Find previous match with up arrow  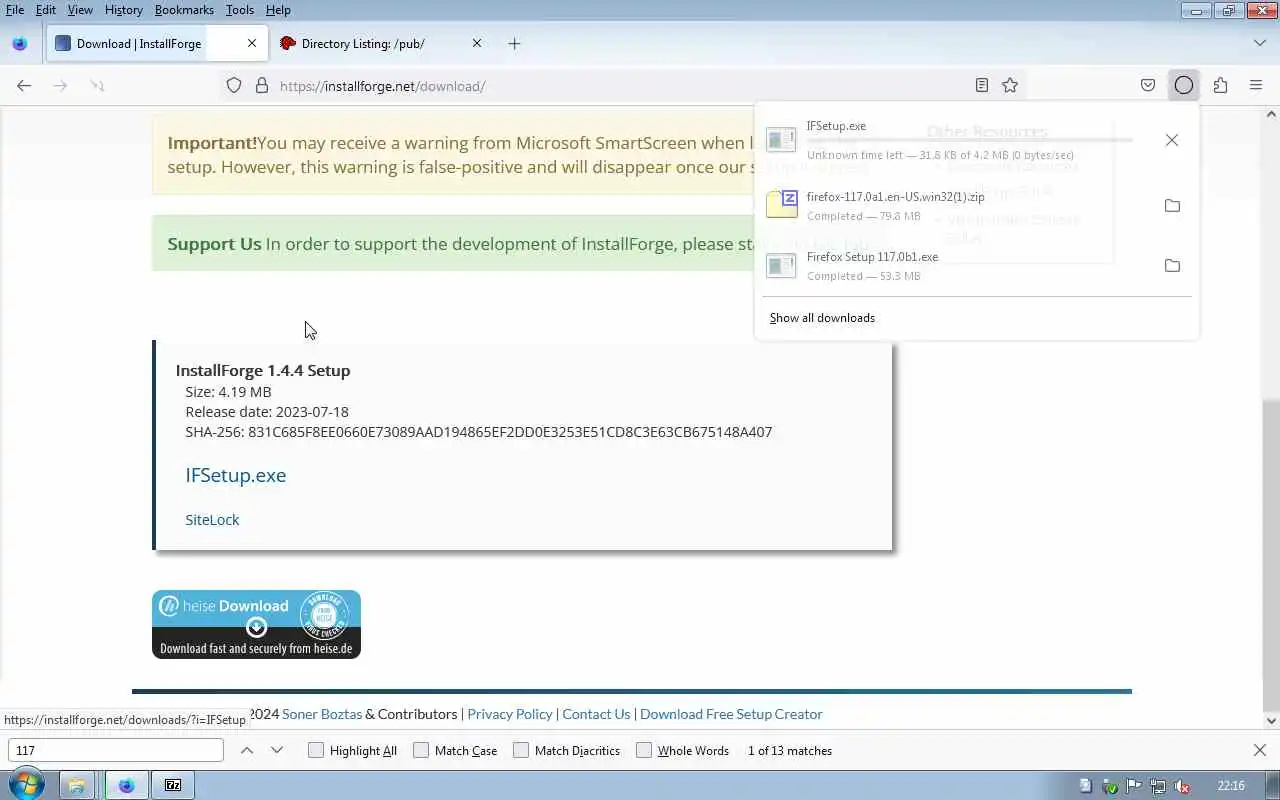(x=247, y=751)
